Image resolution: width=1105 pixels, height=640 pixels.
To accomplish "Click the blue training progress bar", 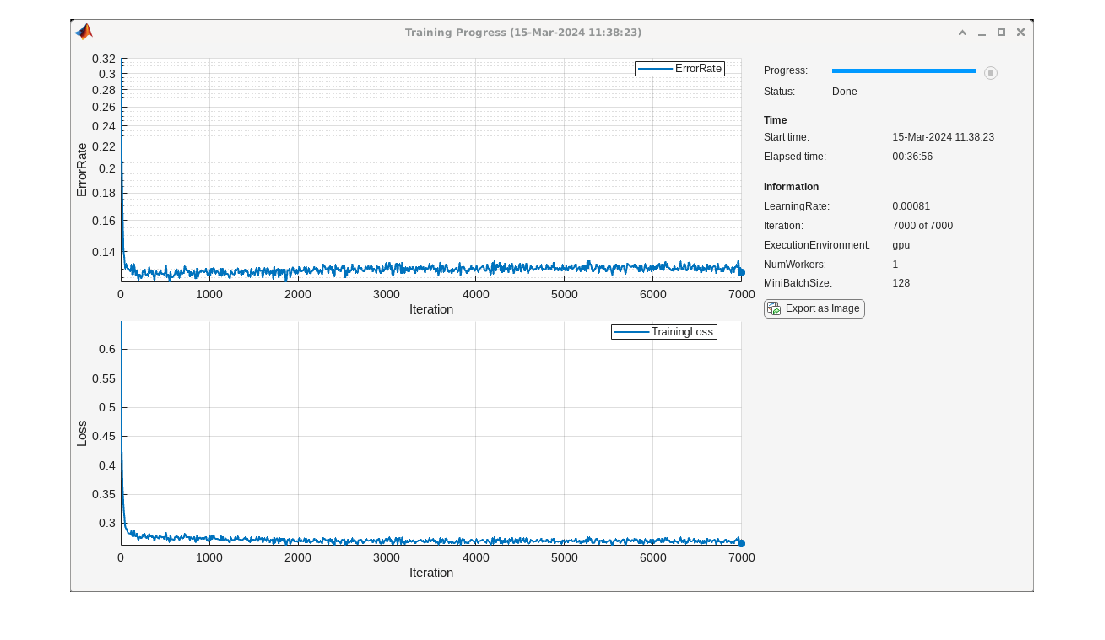I will tap(903, 71).
